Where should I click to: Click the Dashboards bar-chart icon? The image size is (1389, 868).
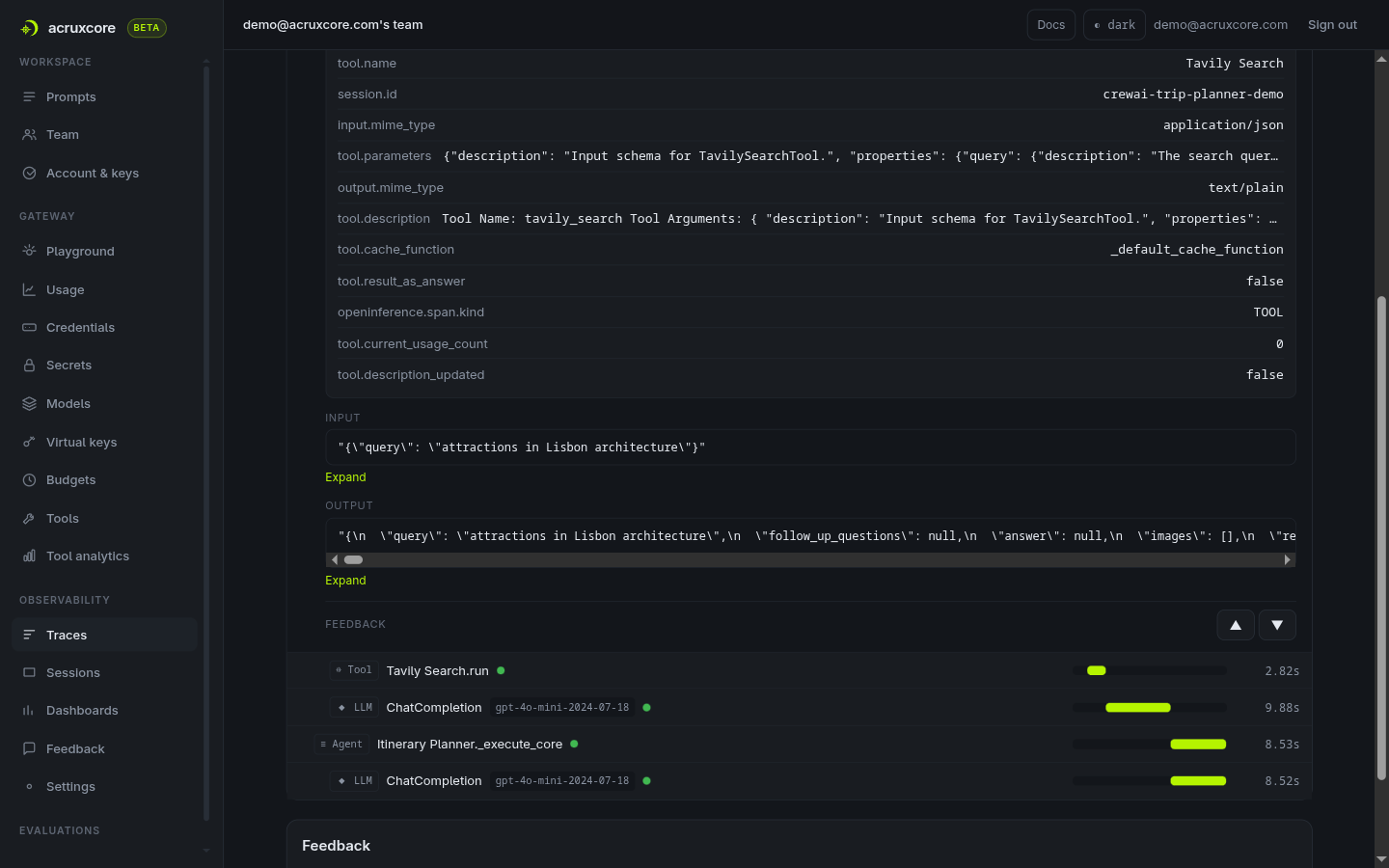tap(29, 711)
